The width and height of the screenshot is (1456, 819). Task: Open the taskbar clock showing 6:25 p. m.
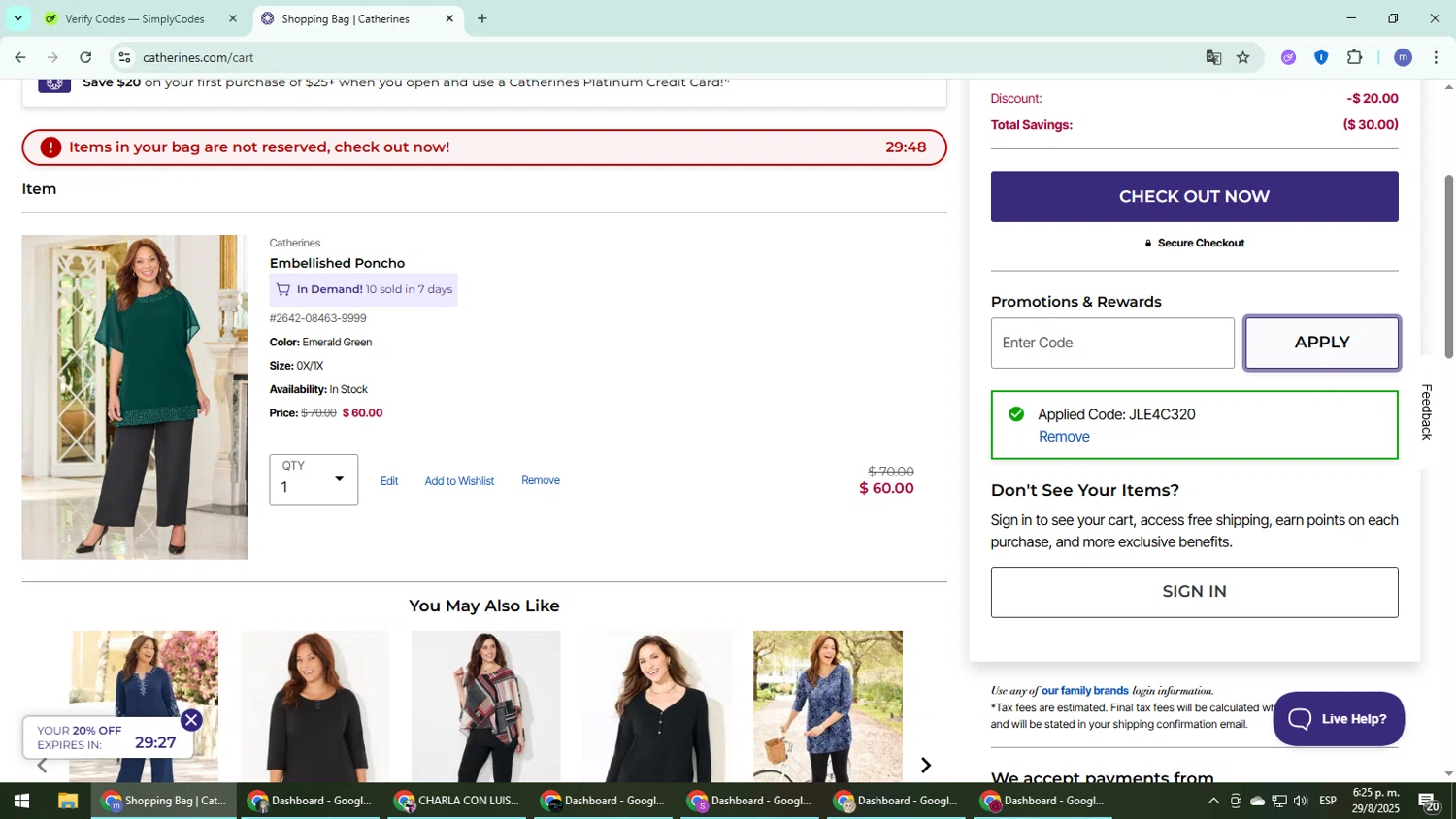[x=1375, y=801]
